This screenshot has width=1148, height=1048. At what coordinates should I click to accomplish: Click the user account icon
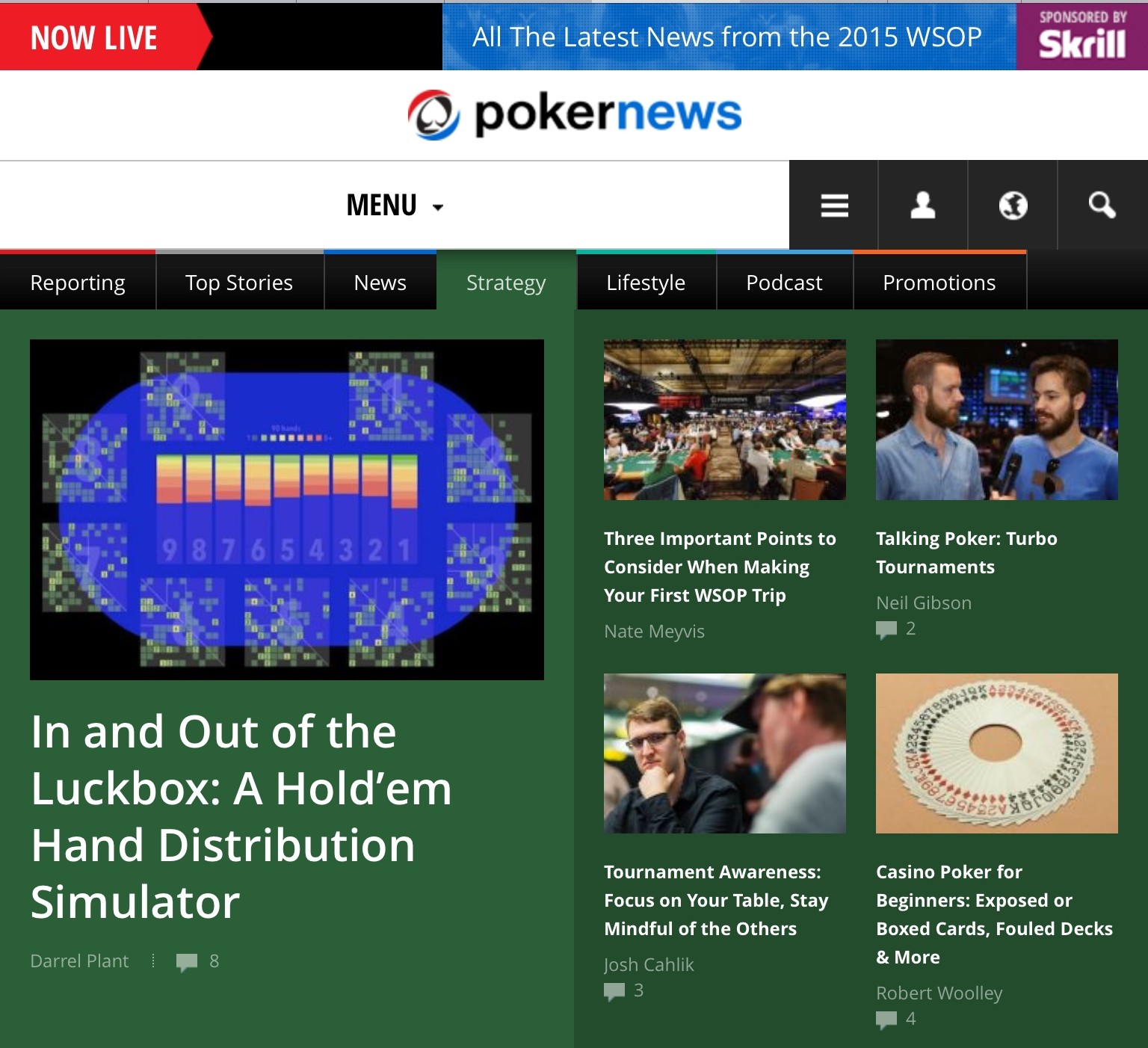[923, 206]
